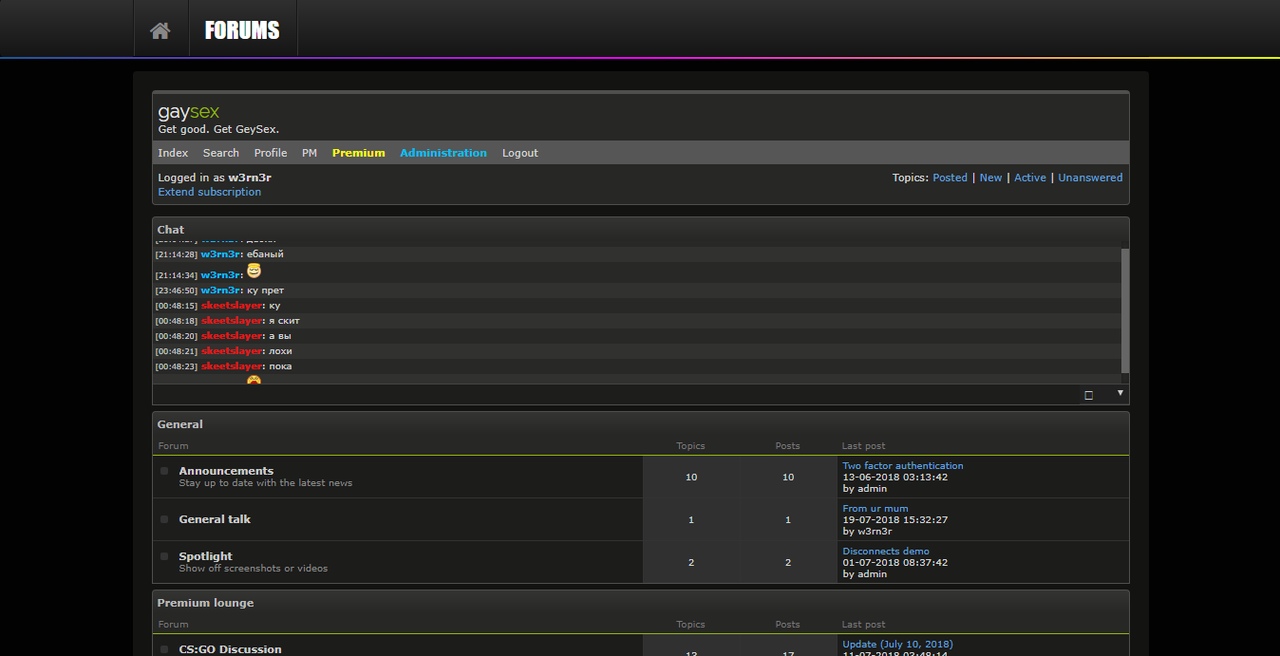Click the Topics count in the General talk row

pos(691,520)
